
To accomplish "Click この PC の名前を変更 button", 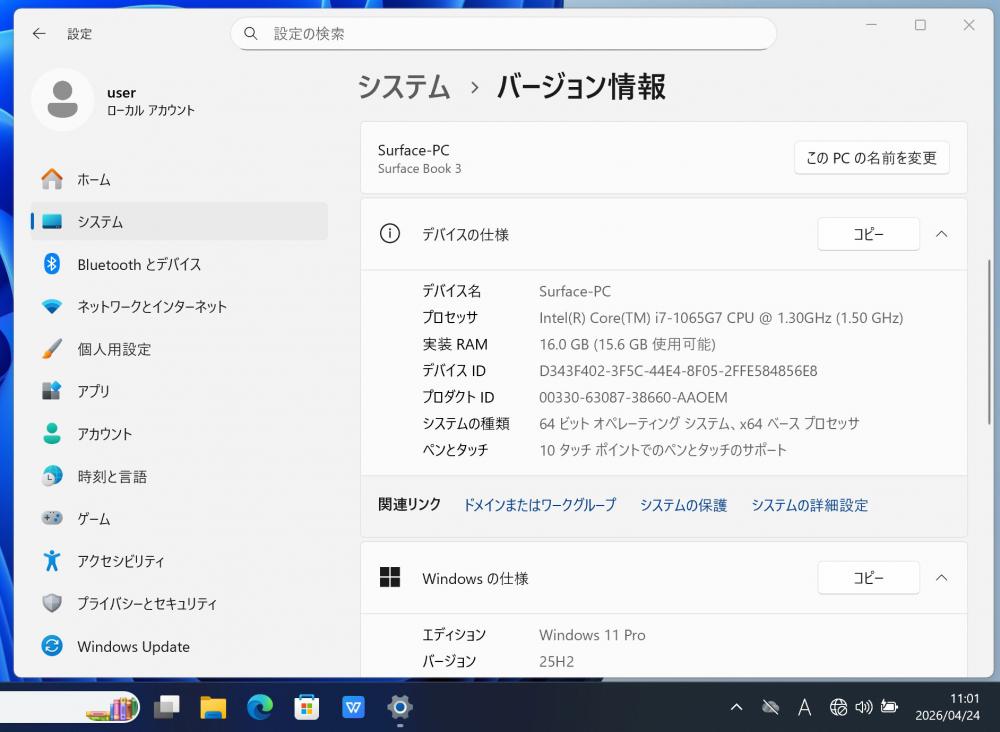I will [x=871, y=158].
